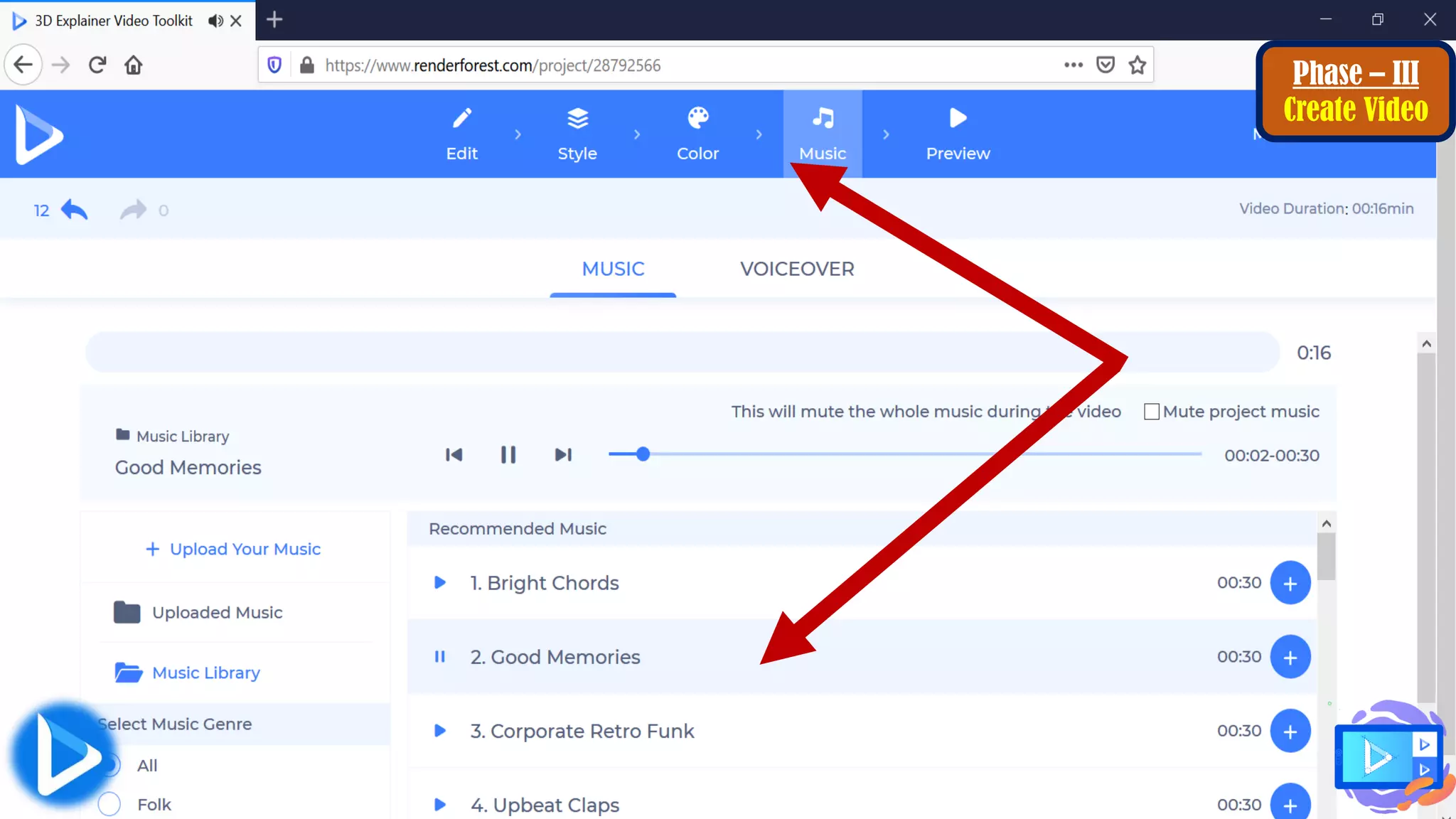Add Corporate Retro Funk with plus button
The image size is (1456, 819).
[1290, 731]
